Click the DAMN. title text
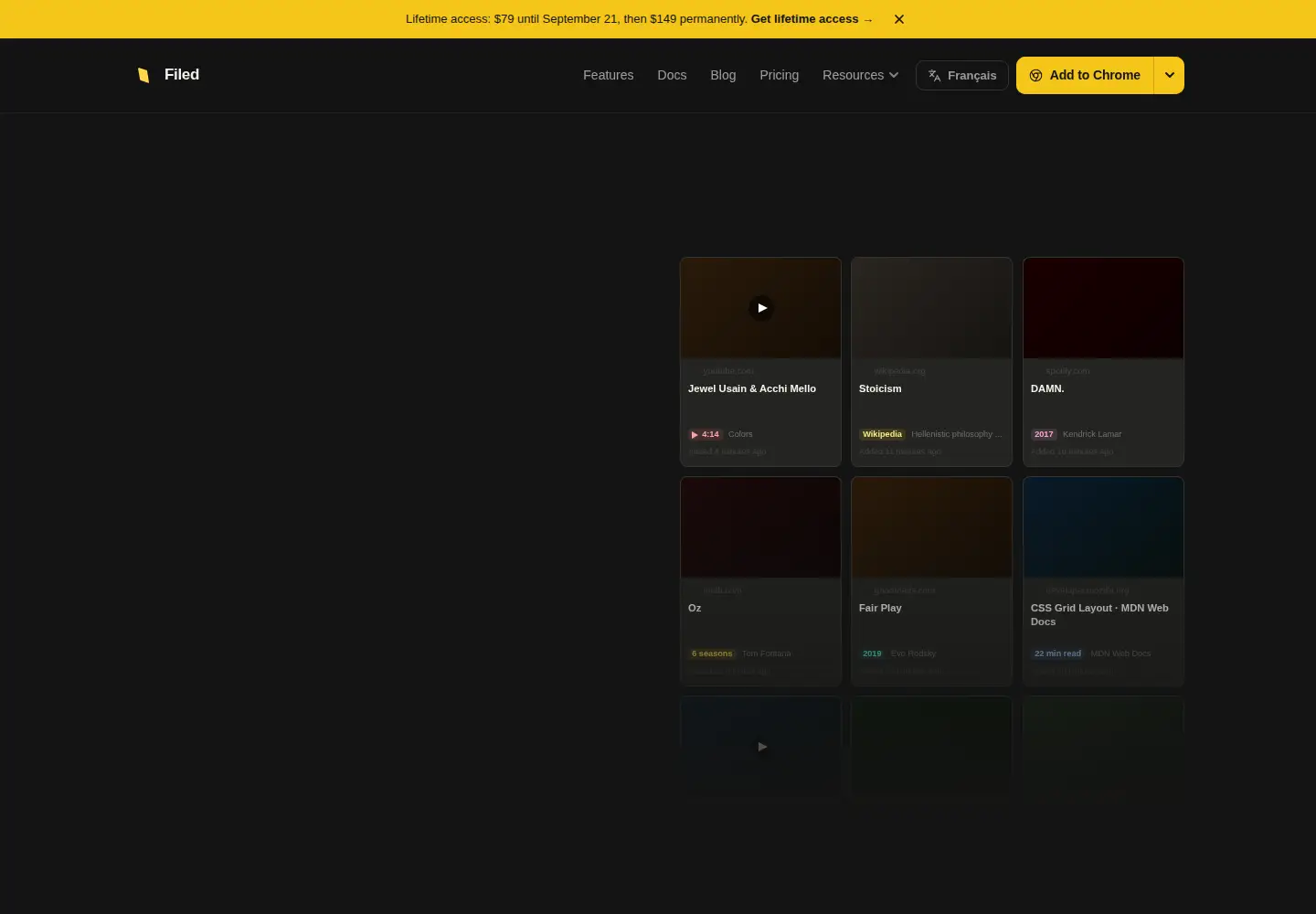This screenshot has width=1316, height=914. coord(1047,388)
